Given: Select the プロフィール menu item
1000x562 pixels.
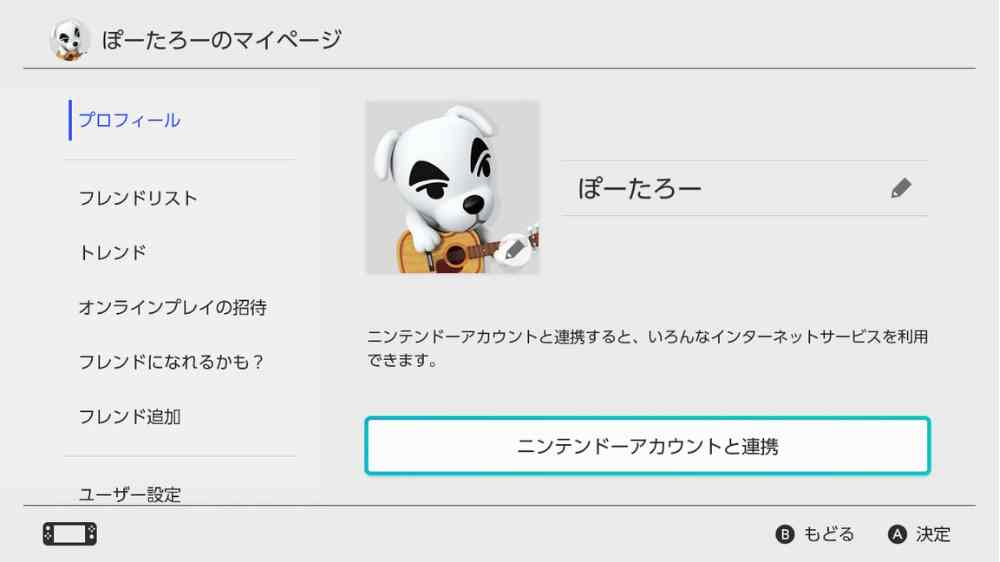Looking at the screenshot, I should (129, 120).
